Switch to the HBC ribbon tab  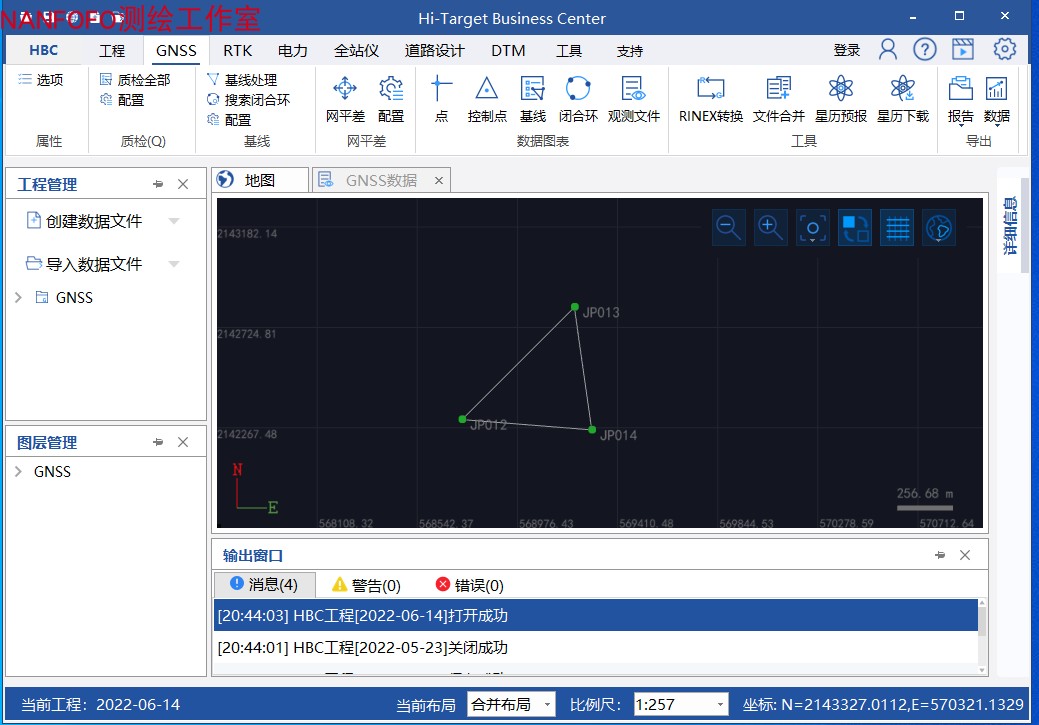(44, 50)
